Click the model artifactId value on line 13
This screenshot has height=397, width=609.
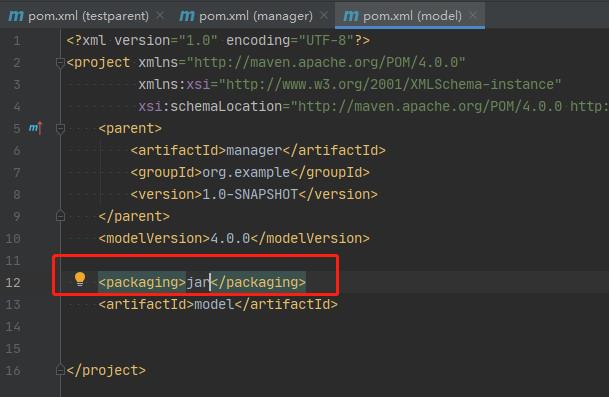tap(214, 304)
